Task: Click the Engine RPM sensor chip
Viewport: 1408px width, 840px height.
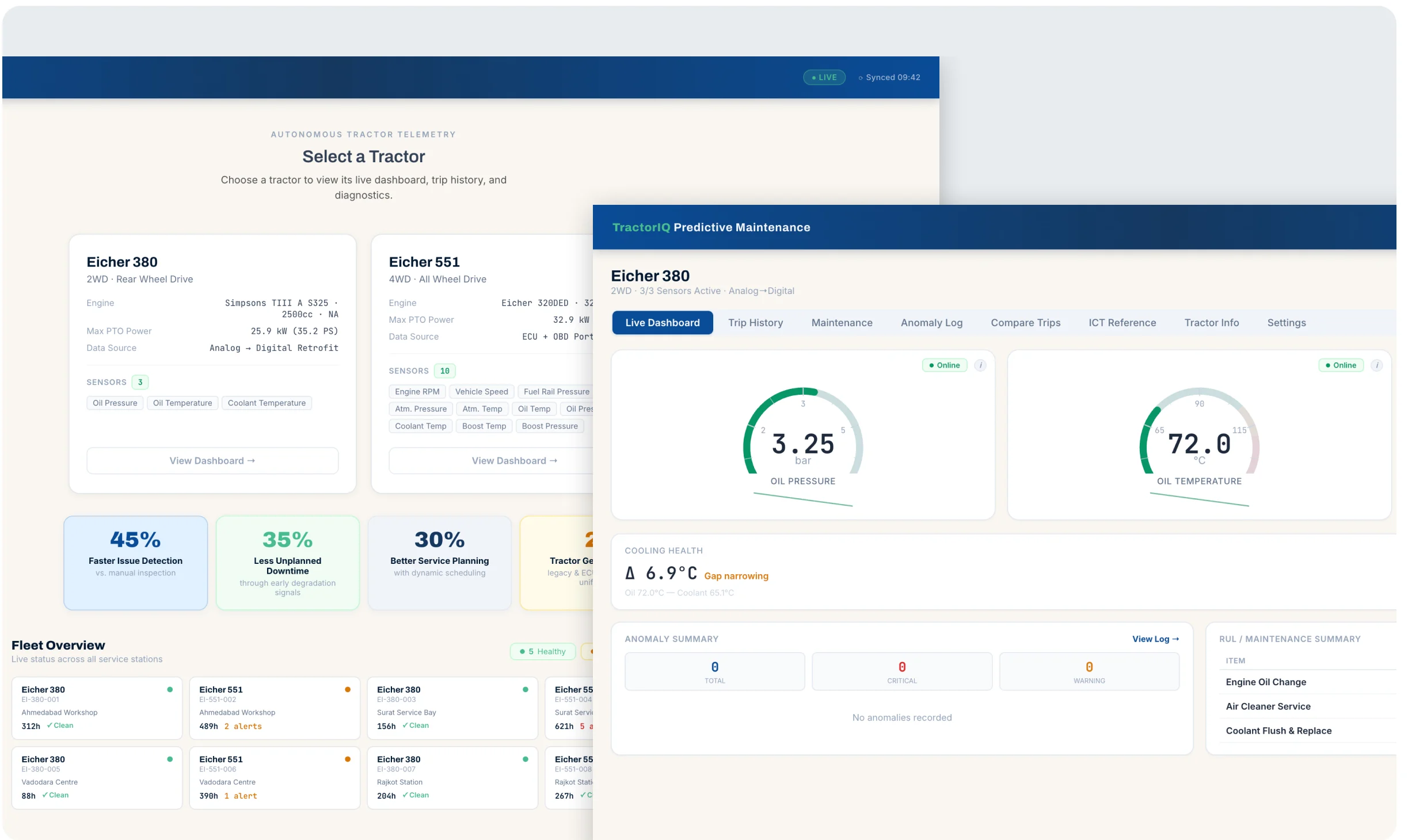Action: [417, 392]
